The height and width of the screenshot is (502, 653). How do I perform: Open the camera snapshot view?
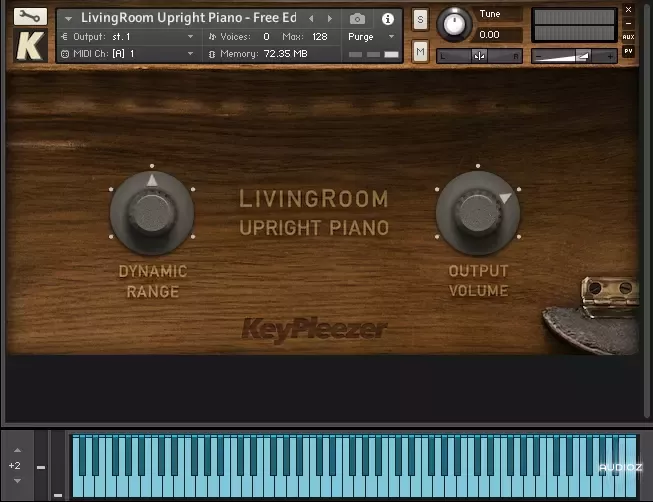pos(358,18)
